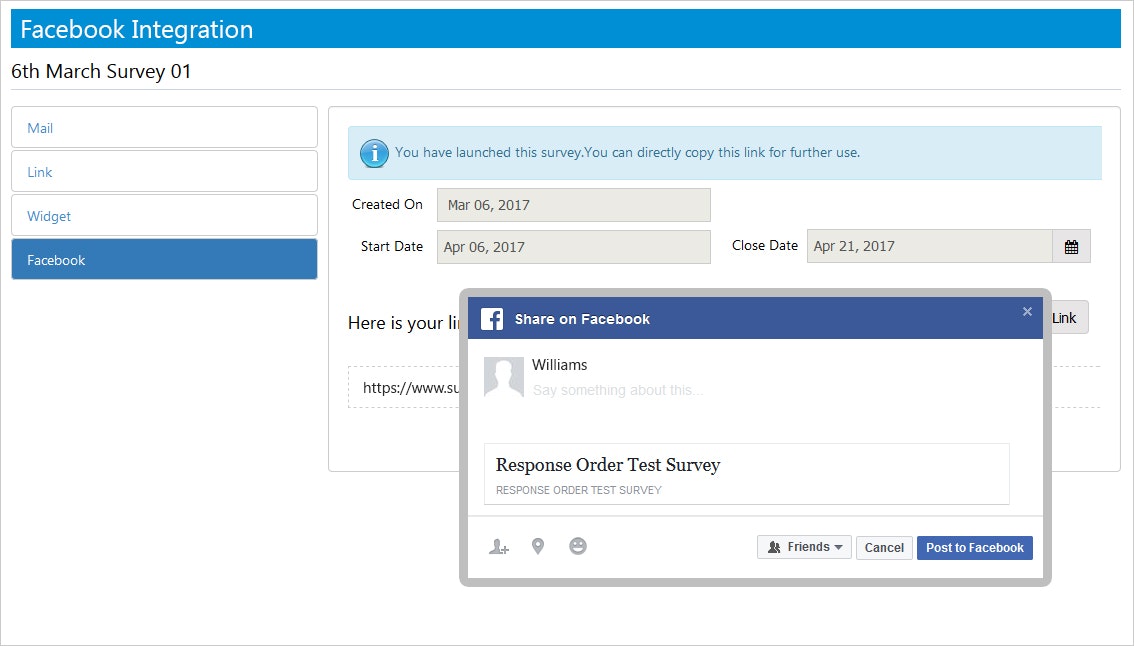Close the Share on Facebook dialog
Viewport: 1134px width, 646px height.
[x=1027, y=312]
